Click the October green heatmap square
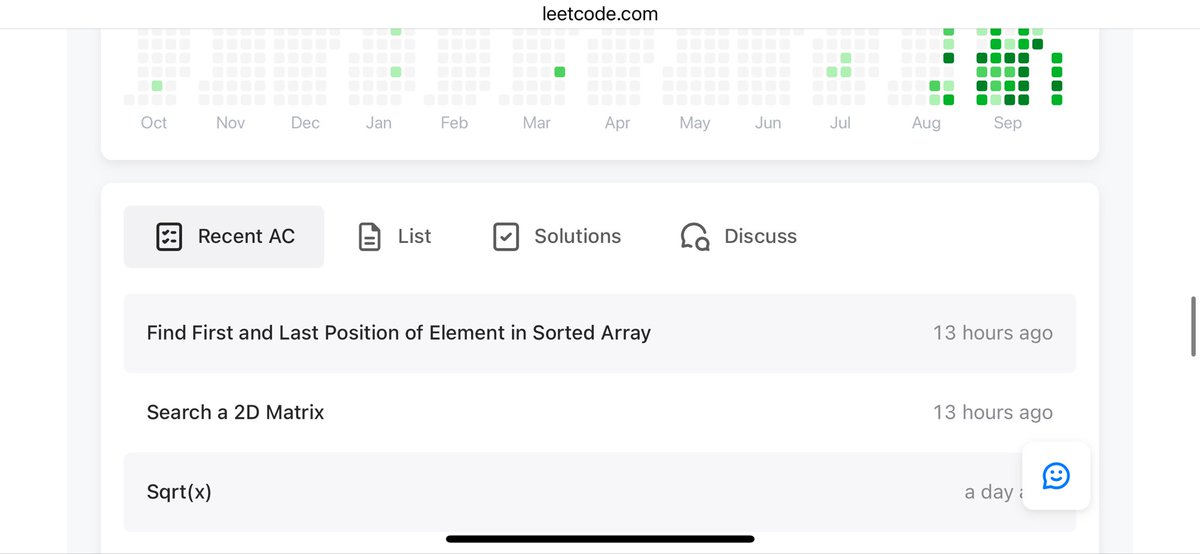This screenshot has height=554, width=1200. [157, 86]
